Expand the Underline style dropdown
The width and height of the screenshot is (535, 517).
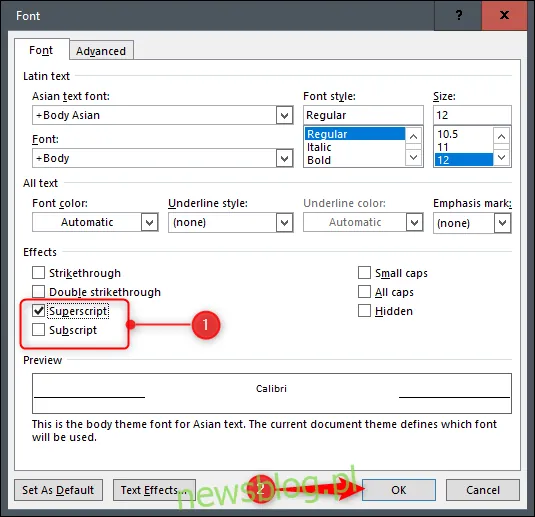pyautogui.click(x=285, y=222)
